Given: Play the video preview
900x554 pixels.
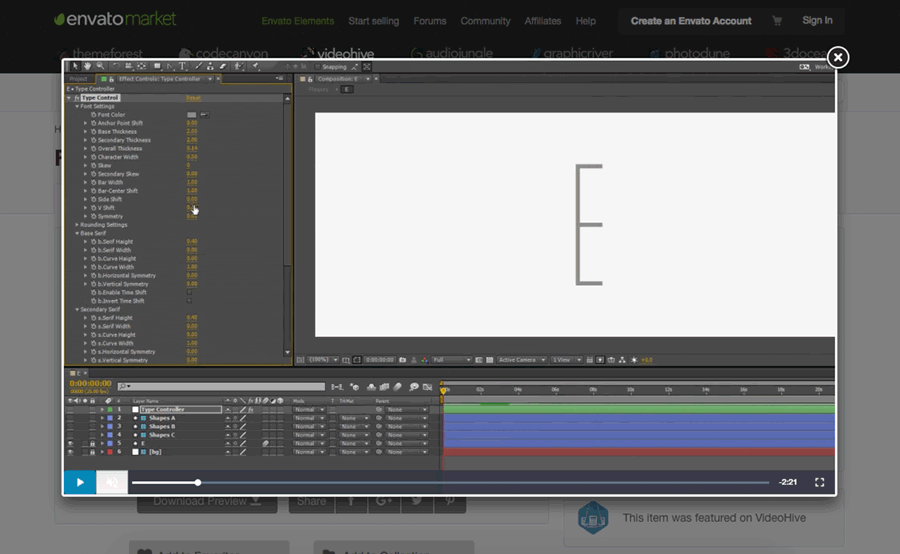Looking at the screenshot, I should click(80, 482).
